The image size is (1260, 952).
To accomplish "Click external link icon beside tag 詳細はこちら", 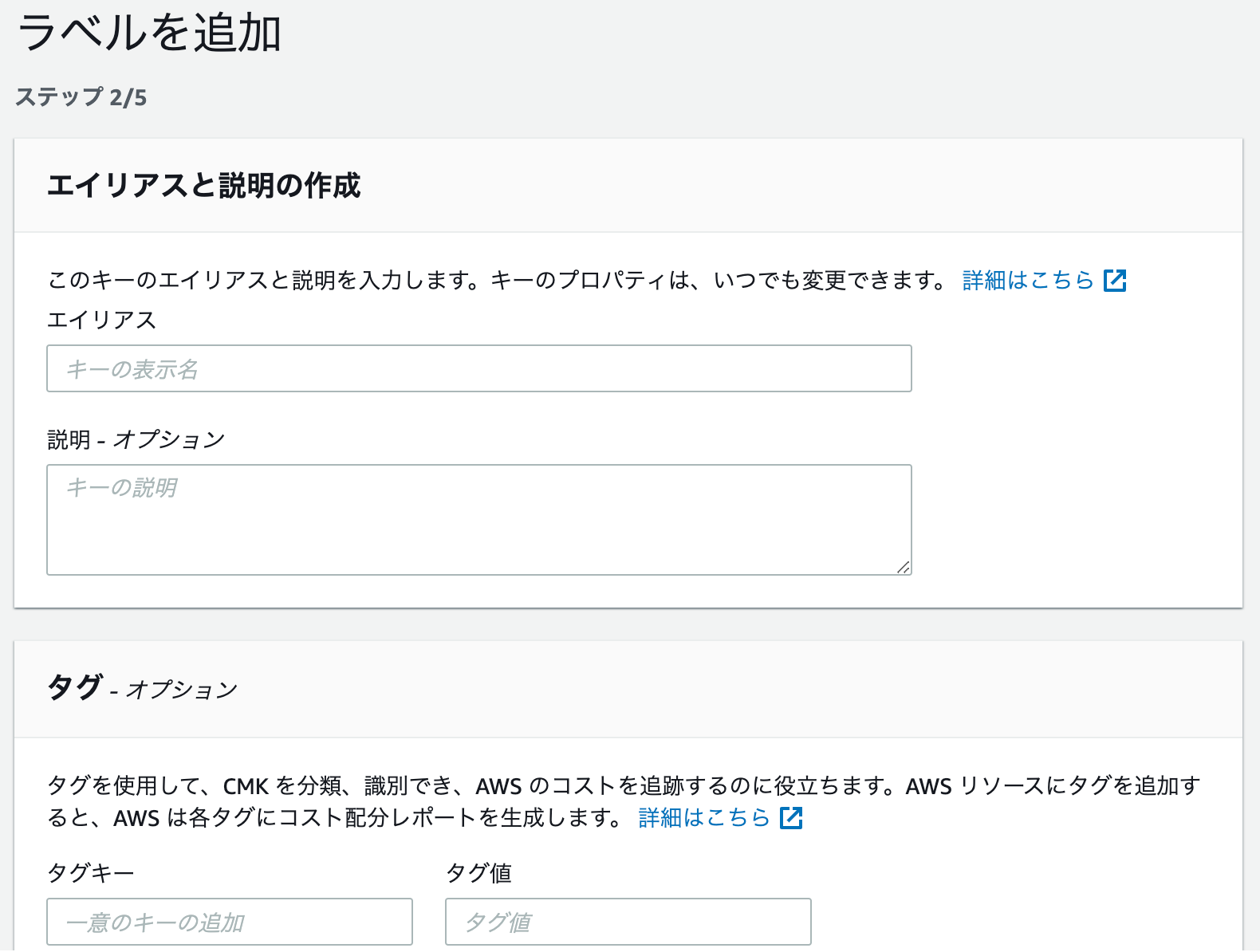I will click(791, 818).
